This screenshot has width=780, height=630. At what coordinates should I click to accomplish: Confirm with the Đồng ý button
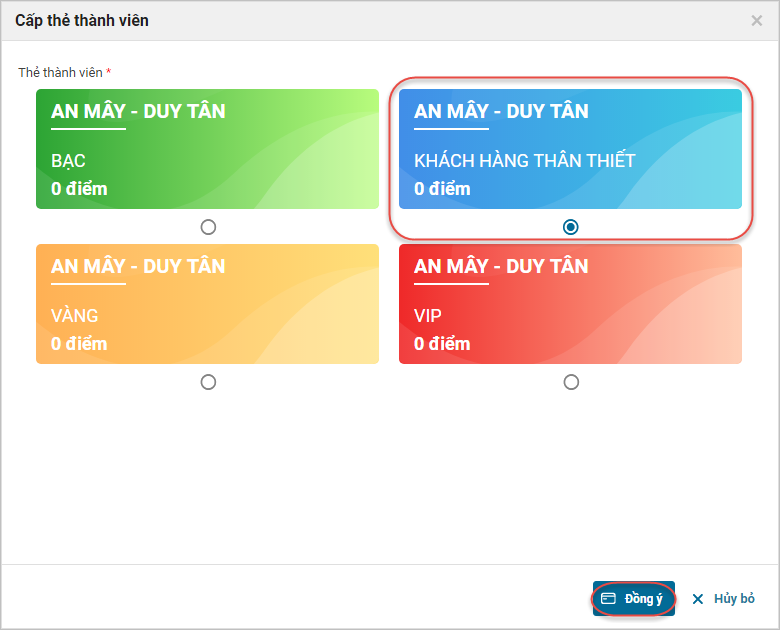pyautogui.click(x=634, y=599)
